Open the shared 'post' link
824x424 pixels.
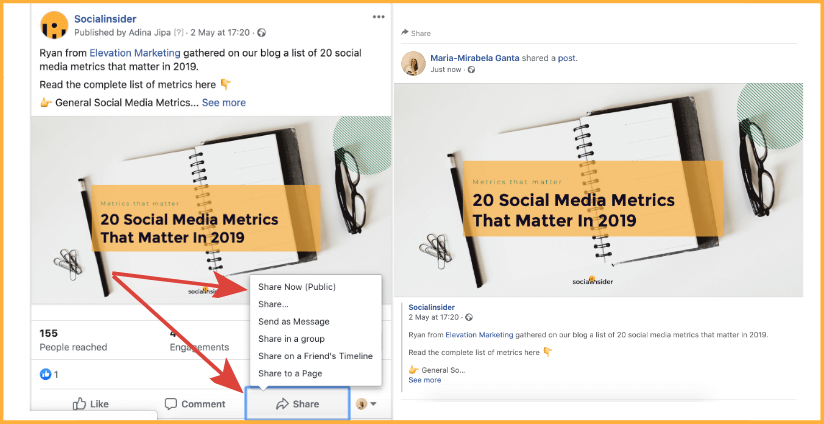566,58
